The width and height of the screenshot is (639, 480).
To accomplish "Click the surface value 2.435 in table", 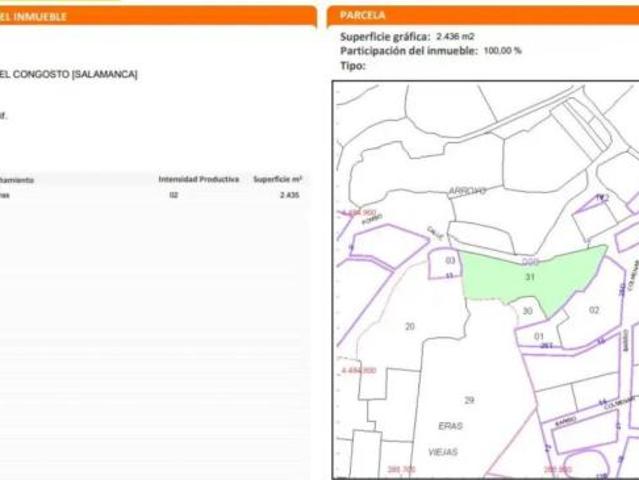I will pyautogui.click(x=290, y=195).
